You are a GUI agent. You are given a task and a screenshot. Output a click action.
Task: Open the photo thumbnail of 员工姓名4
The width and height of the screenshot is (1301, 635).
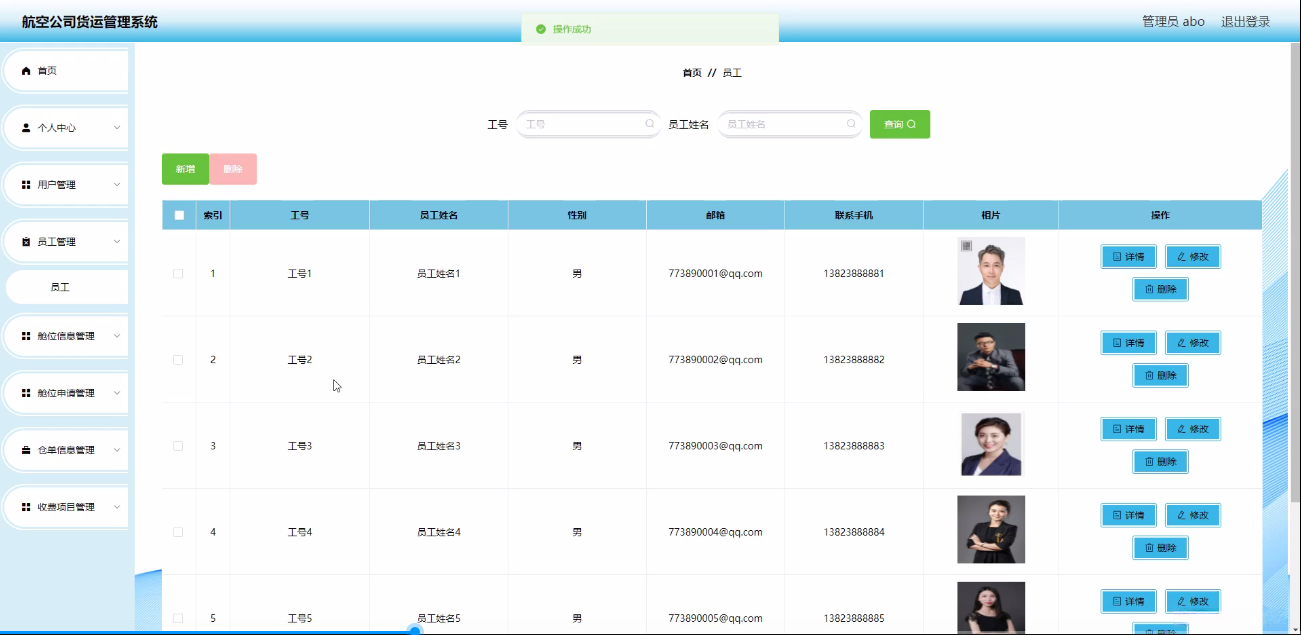click(991, 529)
